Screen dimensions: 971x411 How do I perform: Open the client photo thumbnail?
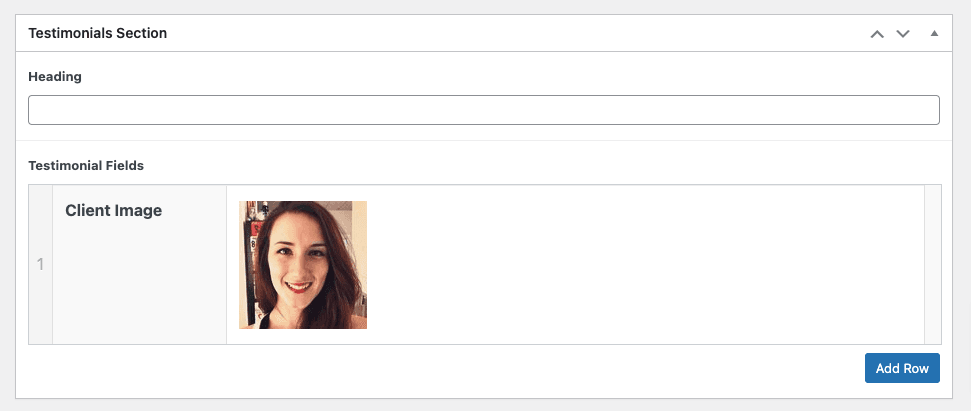pyautogui.click(x=303, y=265)
